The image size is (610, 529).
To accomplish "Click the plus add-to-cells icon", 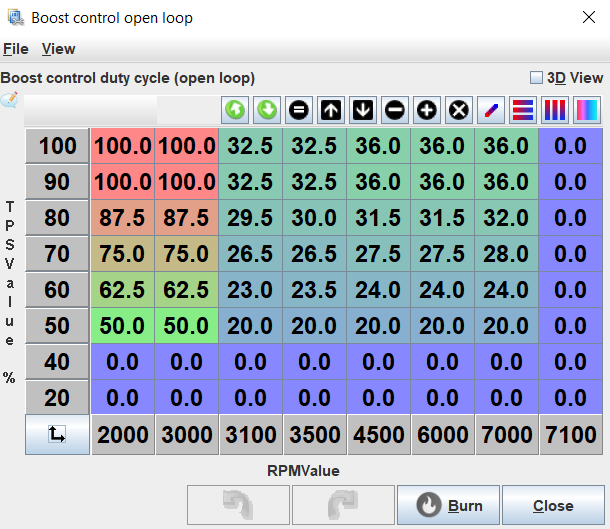I will (x=427, y=110).
